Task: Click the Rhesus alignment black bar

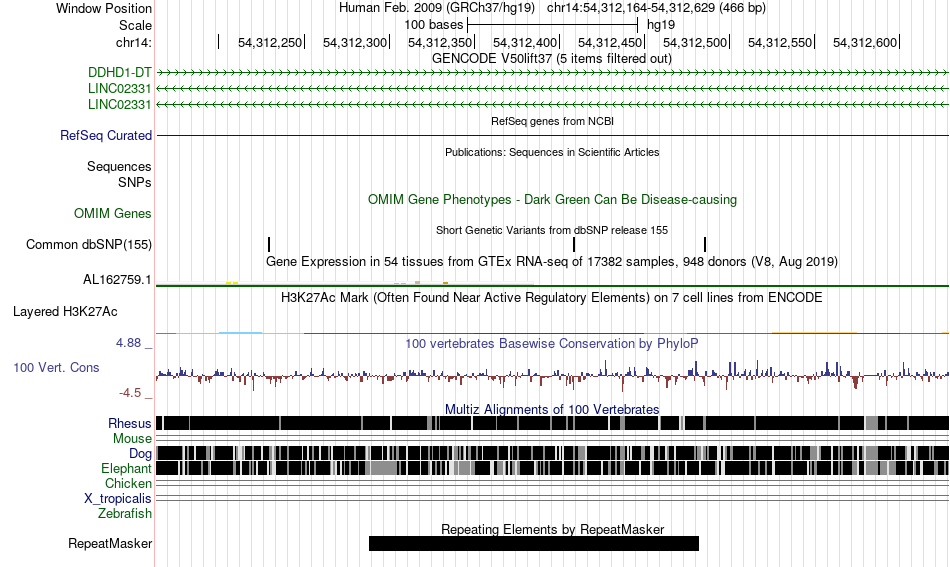Action: (553, 423)
